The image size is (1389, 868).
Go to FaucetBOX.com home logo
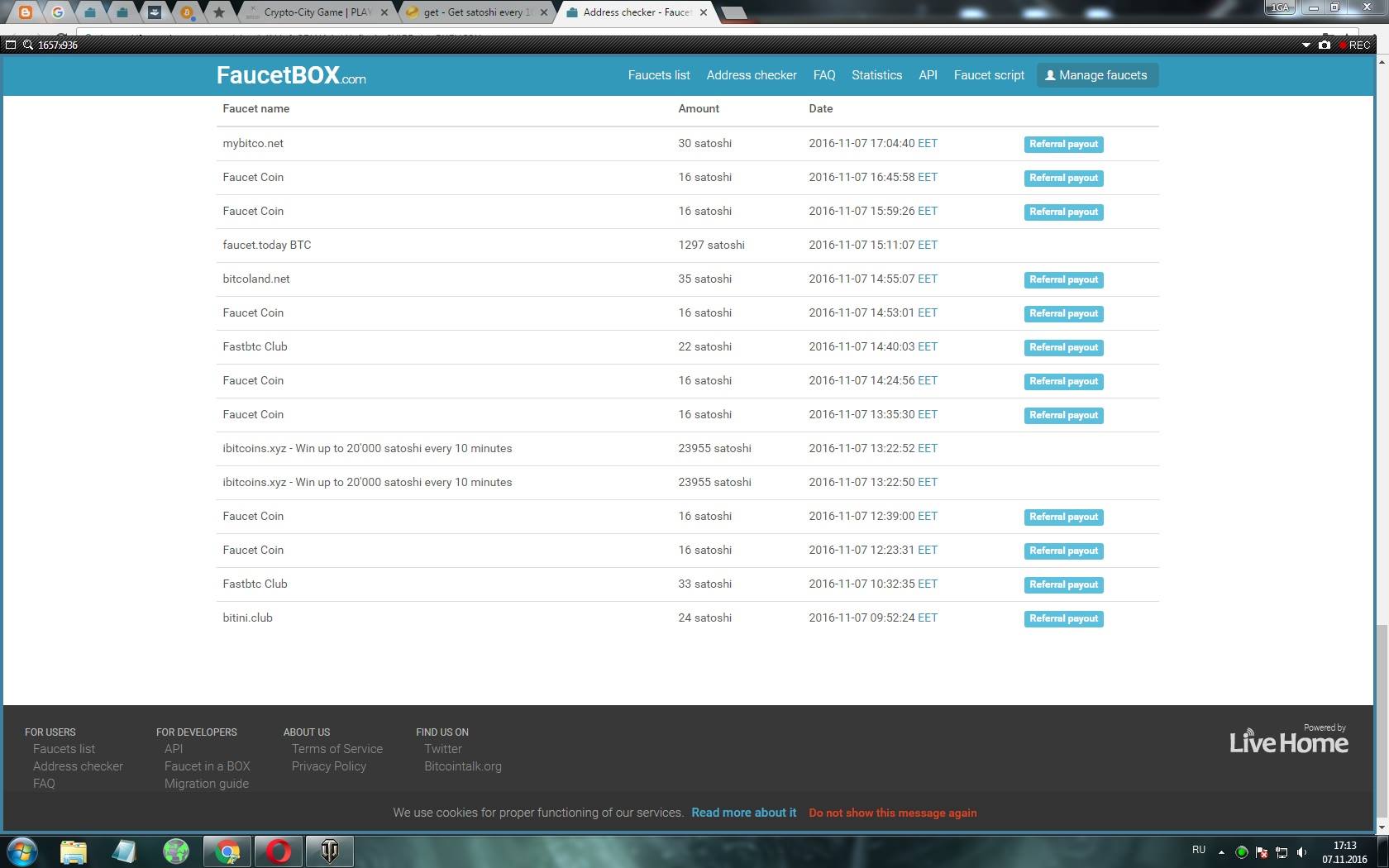pyautogui.click(x=291, y=75)
